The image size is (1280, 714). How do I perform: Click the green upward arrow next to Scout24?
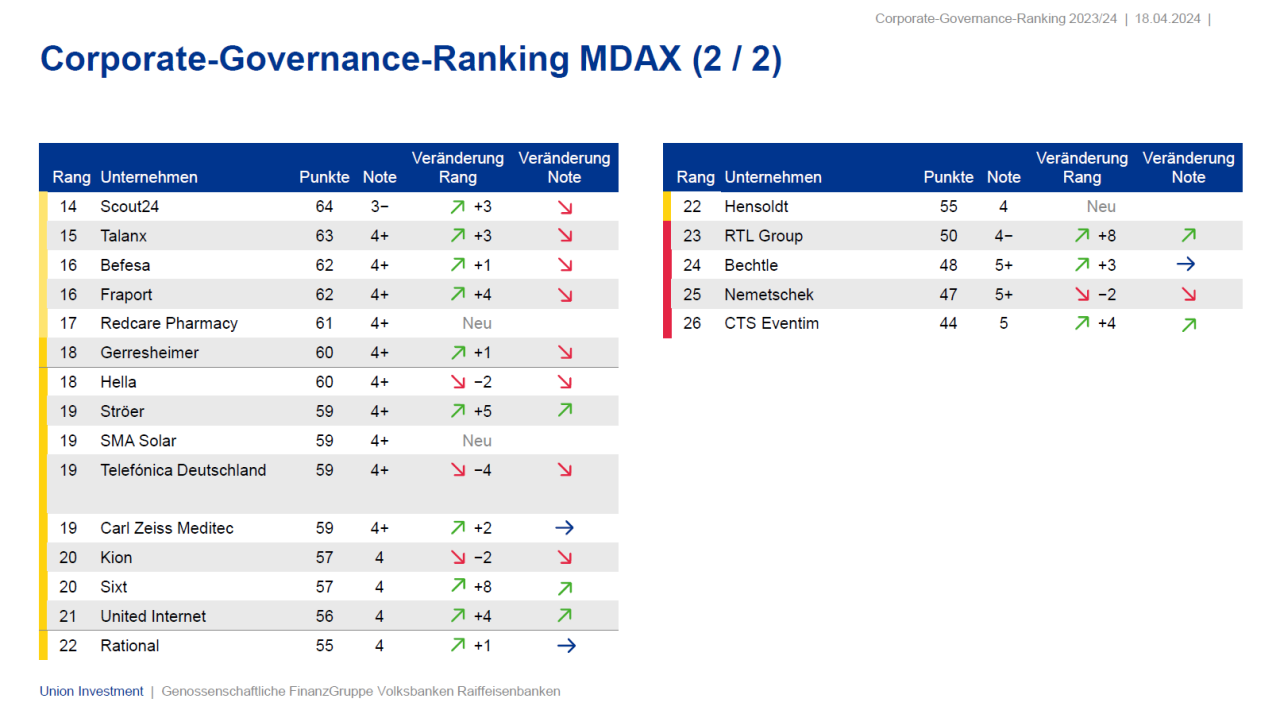[458, 206]
